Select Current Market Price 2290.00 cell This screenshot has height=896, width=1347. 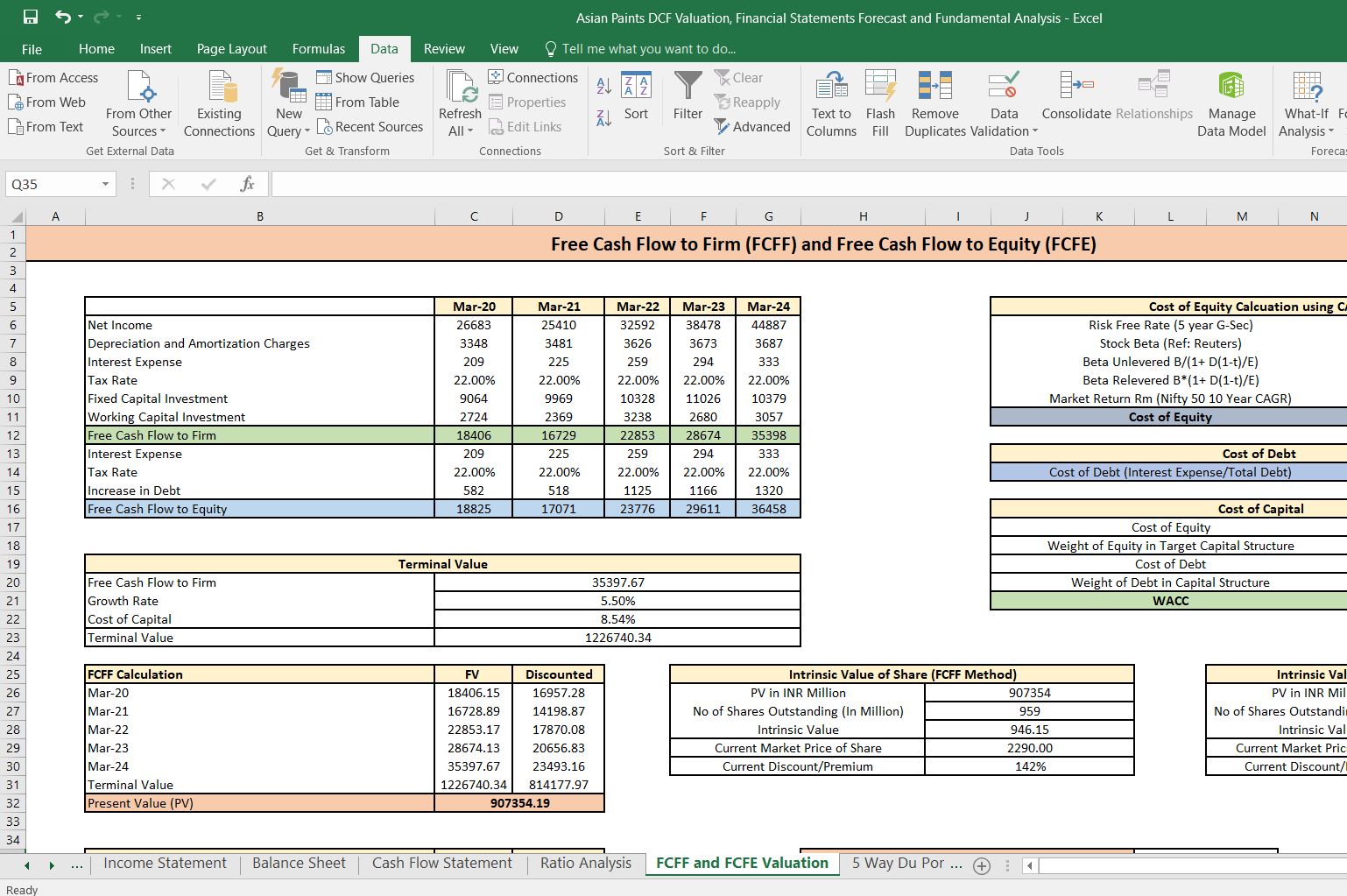coord(1030,748)
